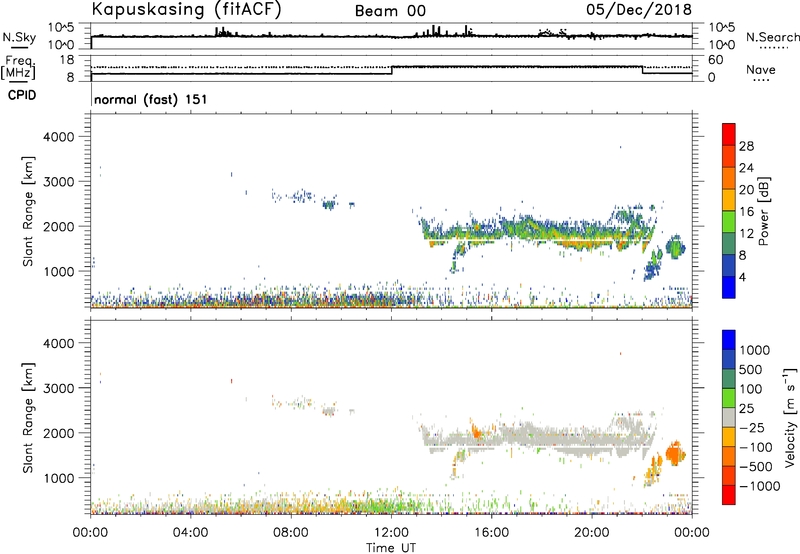Click the "04:00" time axis tick label
This screenshot has width=800, height=554.
(x=190, y=533)
